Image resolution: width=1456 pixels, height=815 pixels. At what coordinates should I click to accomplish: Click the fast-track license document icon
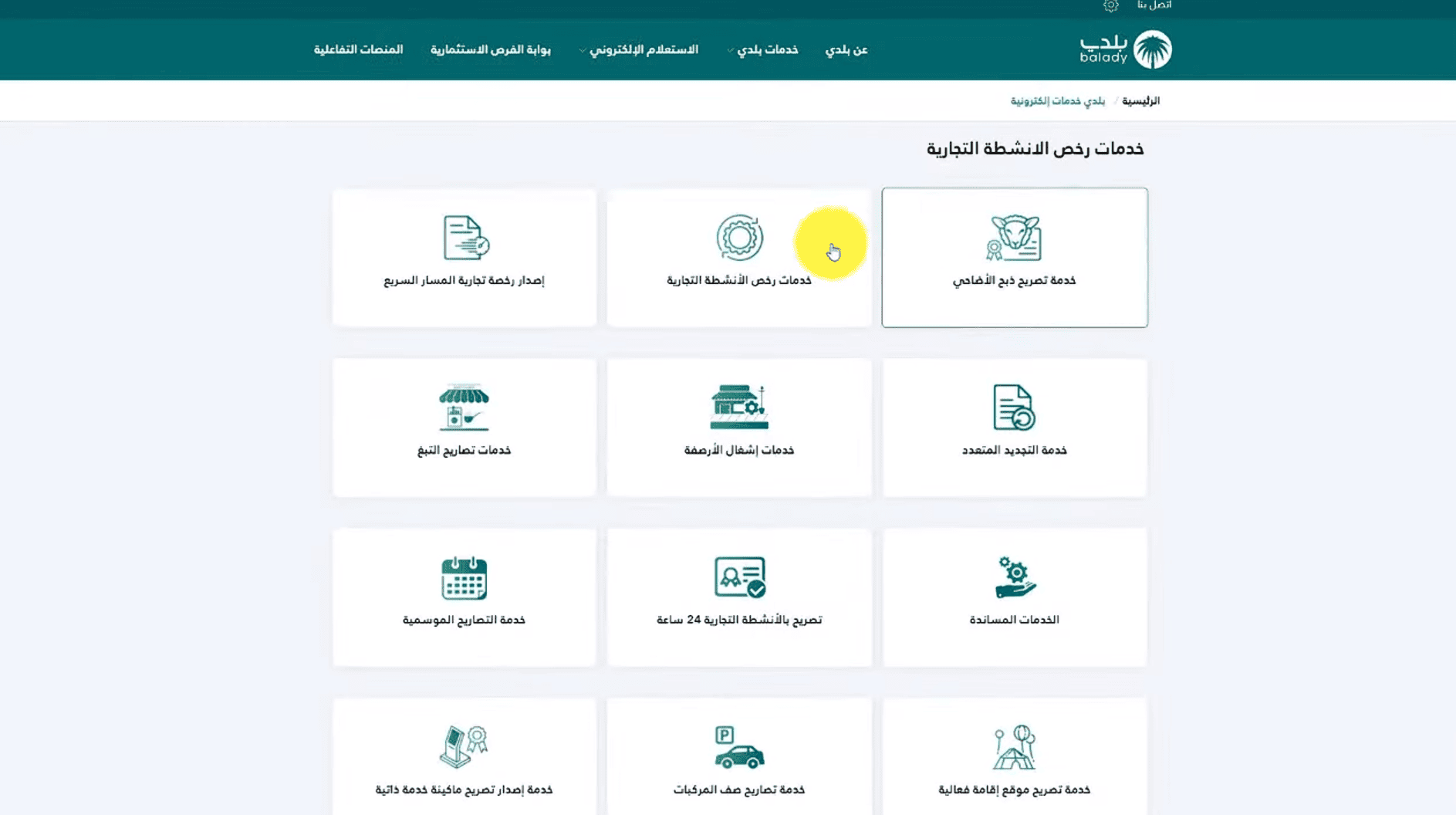[465, 238]
